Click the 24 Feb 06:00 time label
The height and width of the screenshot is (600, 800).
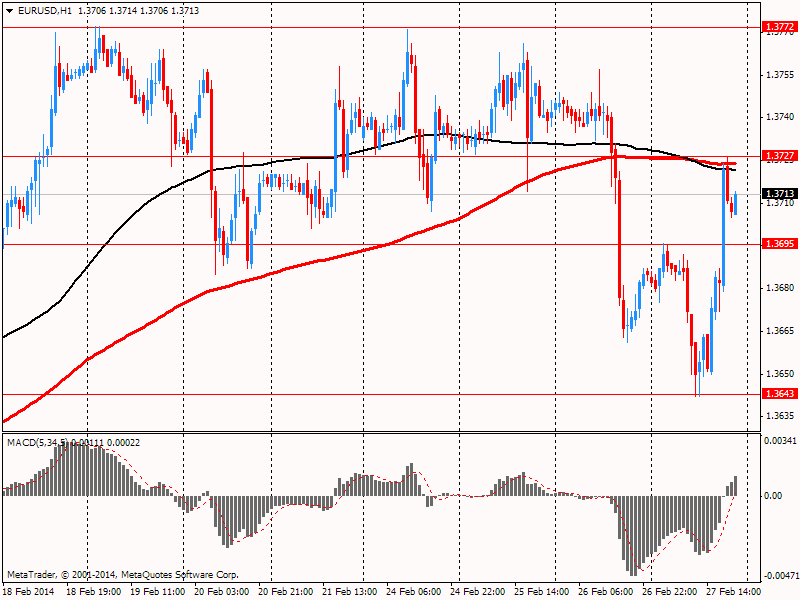point(414,591)
